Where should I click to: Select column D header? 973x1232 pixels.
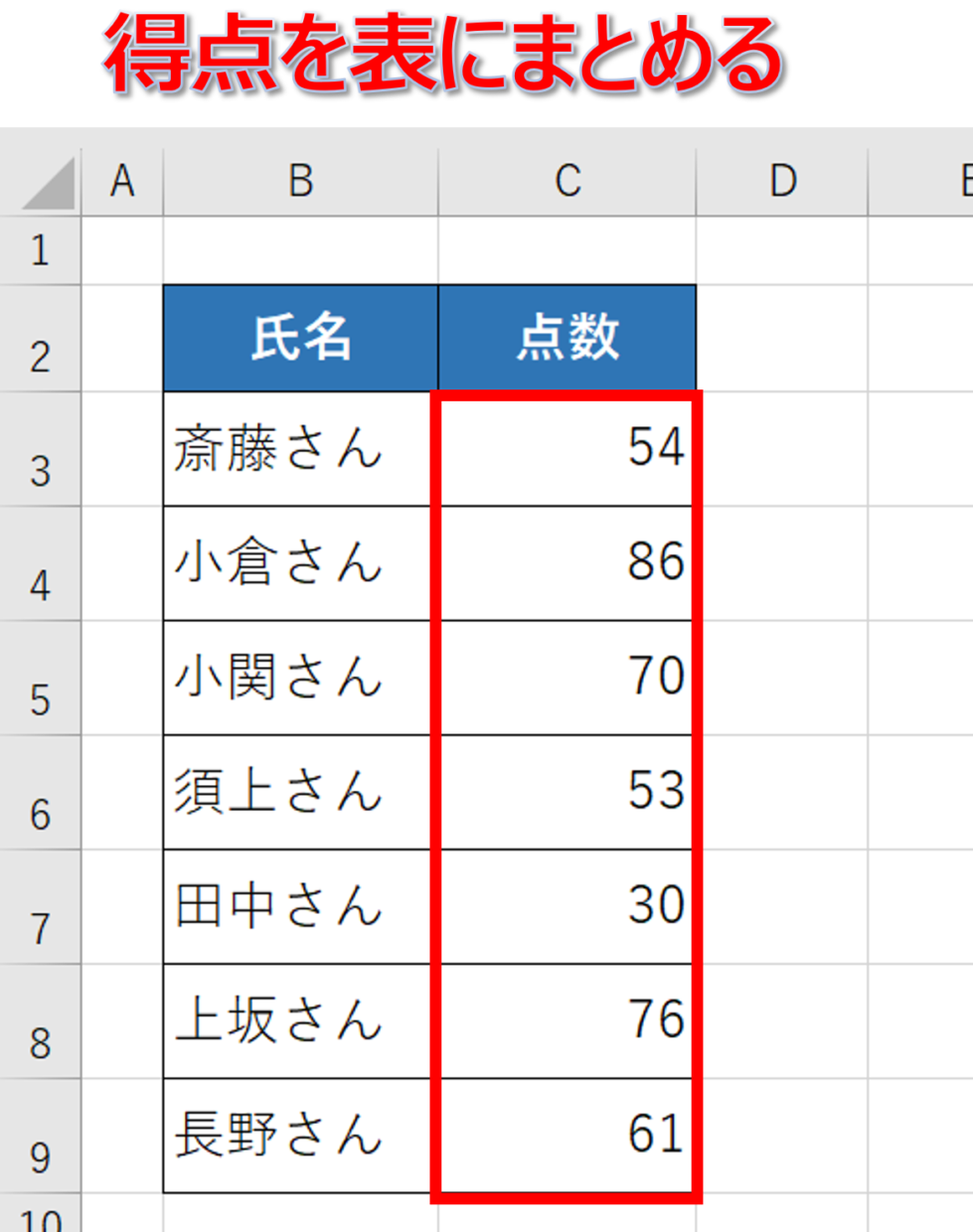782,182
